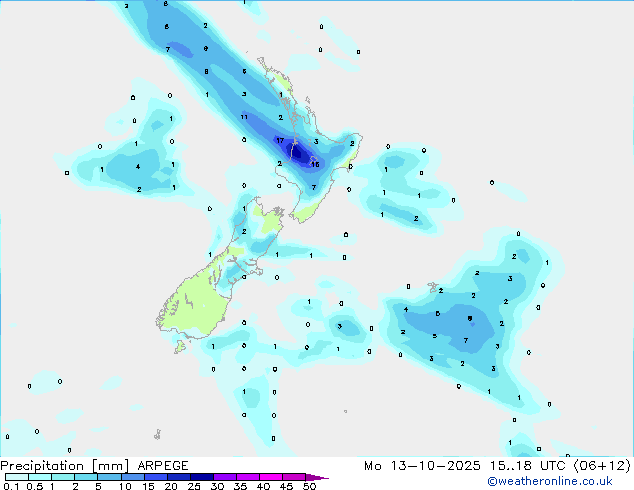
Task: Open the weatheronline.co.uk credit link
Action: point(550,481)
